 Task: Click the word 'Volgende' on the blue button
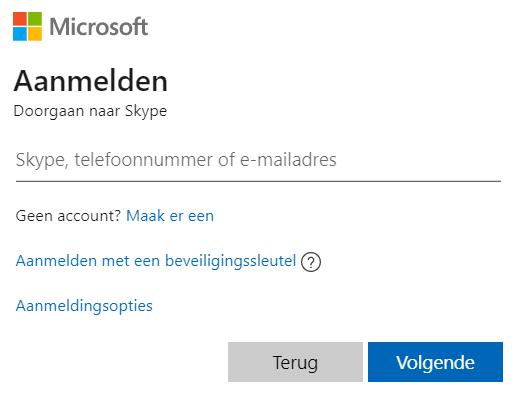point(435,363)
